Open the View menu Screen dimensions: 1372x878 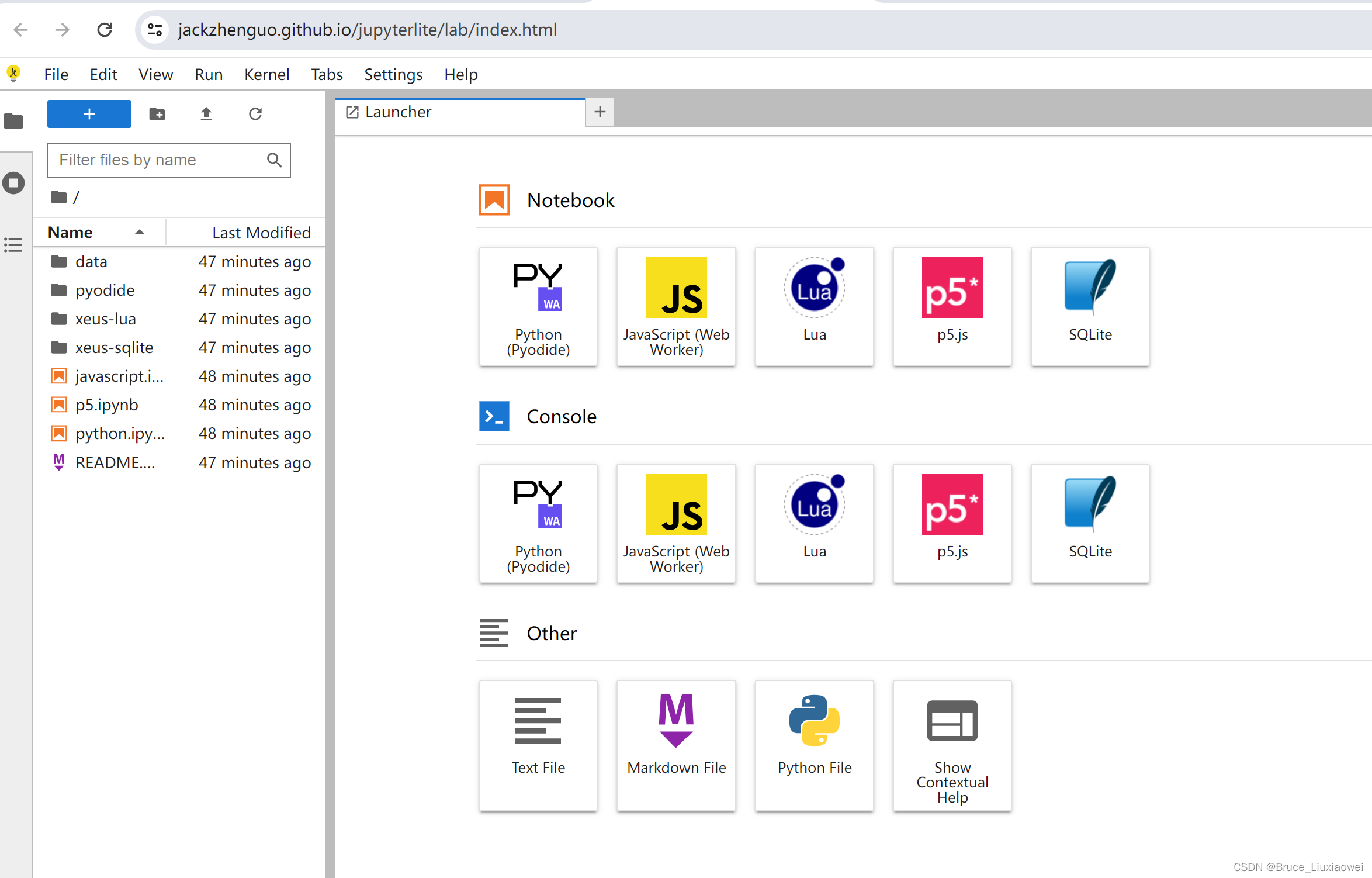[155, 74]
